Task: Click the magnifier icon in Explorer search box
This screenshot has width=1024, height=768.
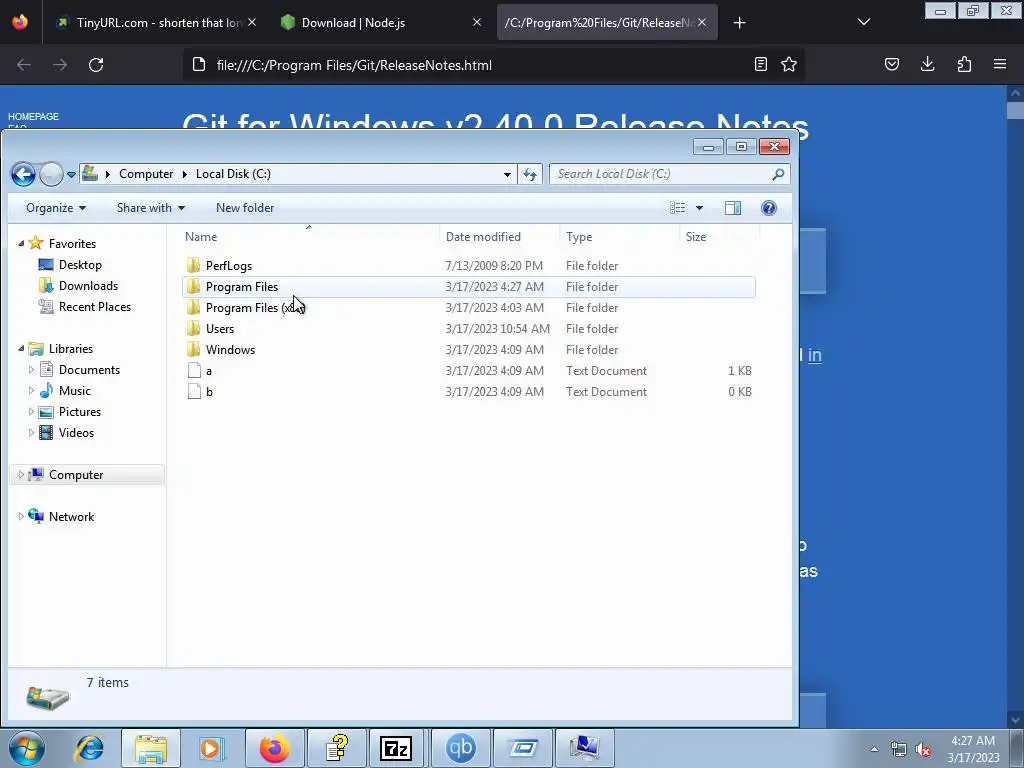Action: [x=778, y=174]
